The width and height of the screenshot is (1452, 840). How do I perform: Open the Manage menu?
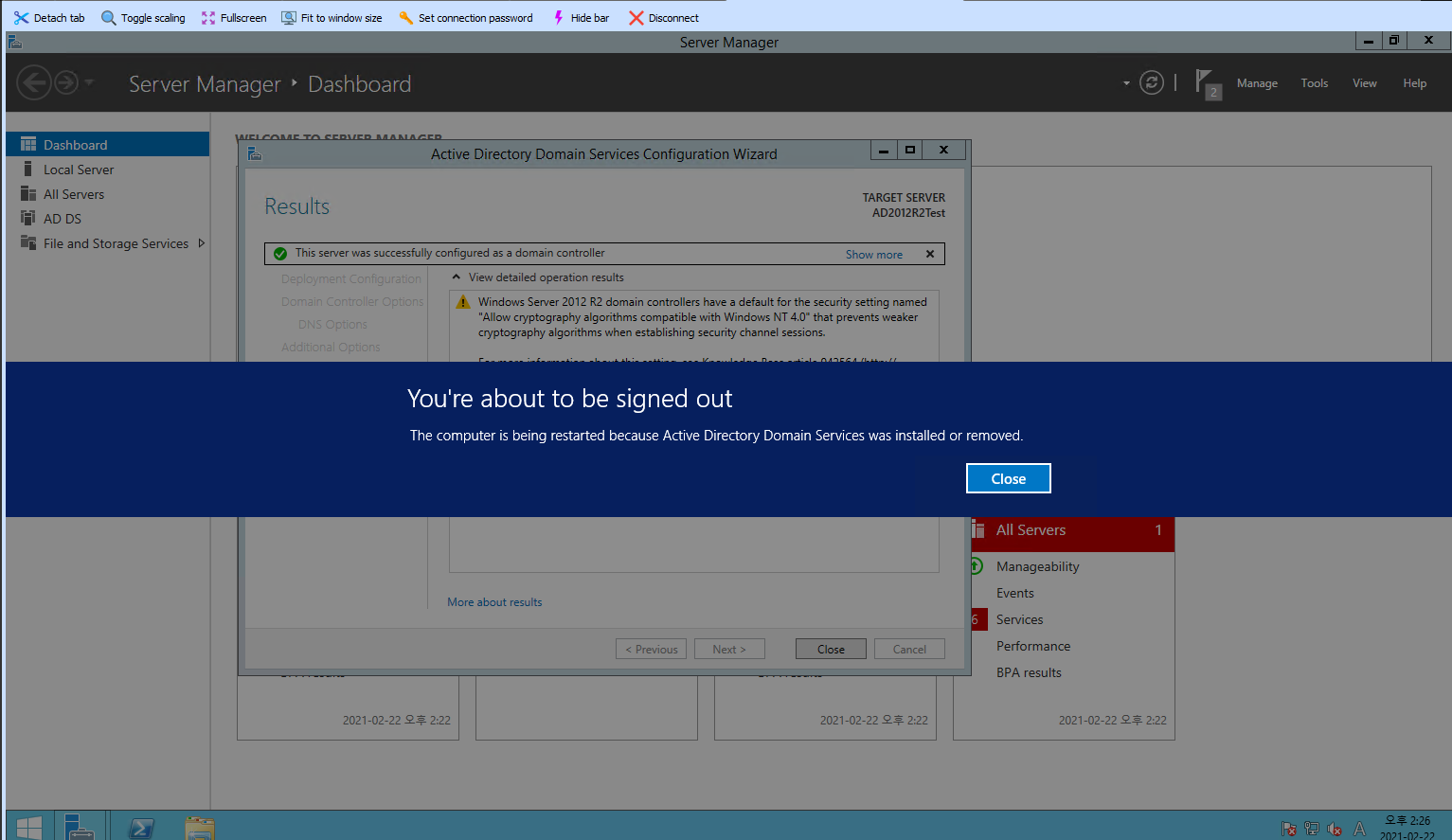(x=1257, y=83)
